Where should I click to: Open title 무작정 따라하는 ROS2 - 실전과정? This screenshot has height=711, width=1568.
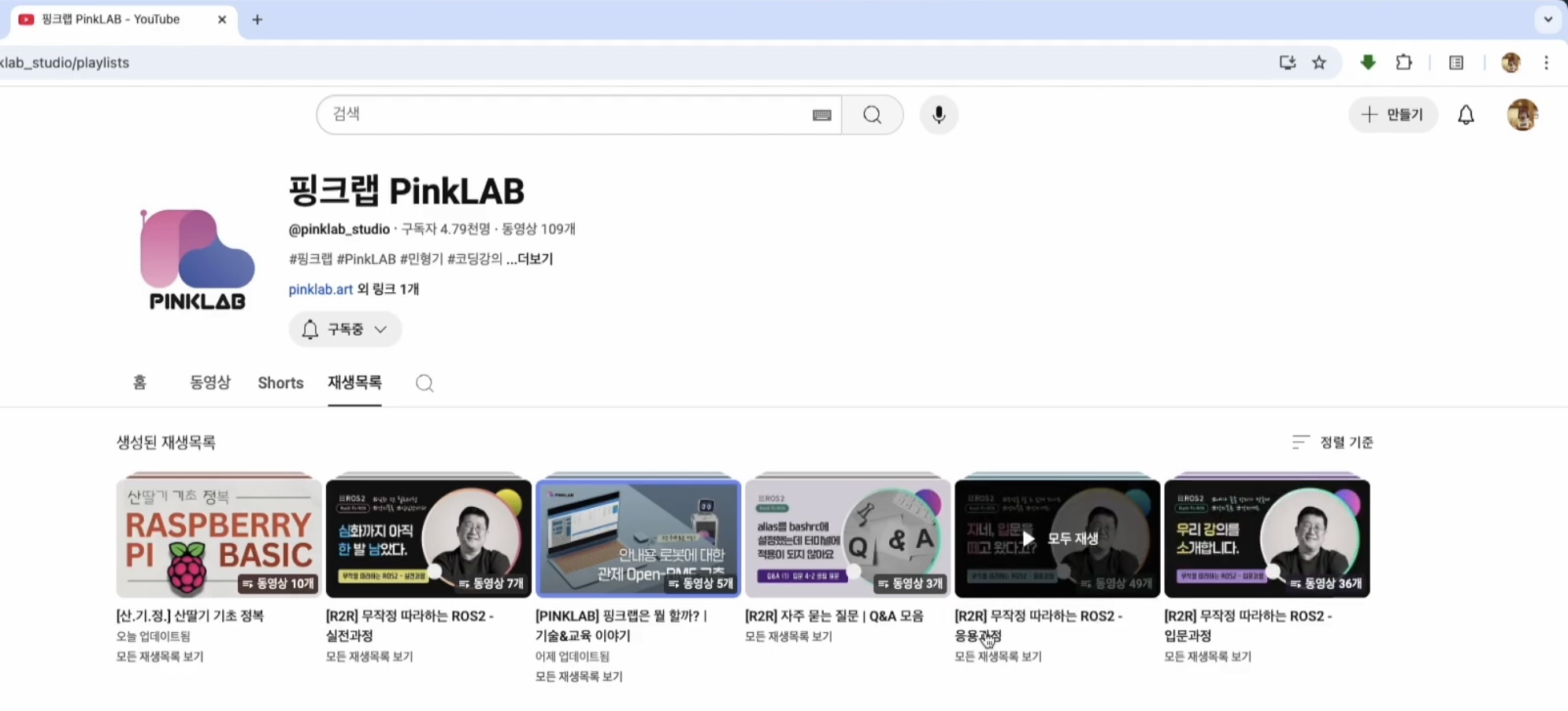[x=410, y=625]
